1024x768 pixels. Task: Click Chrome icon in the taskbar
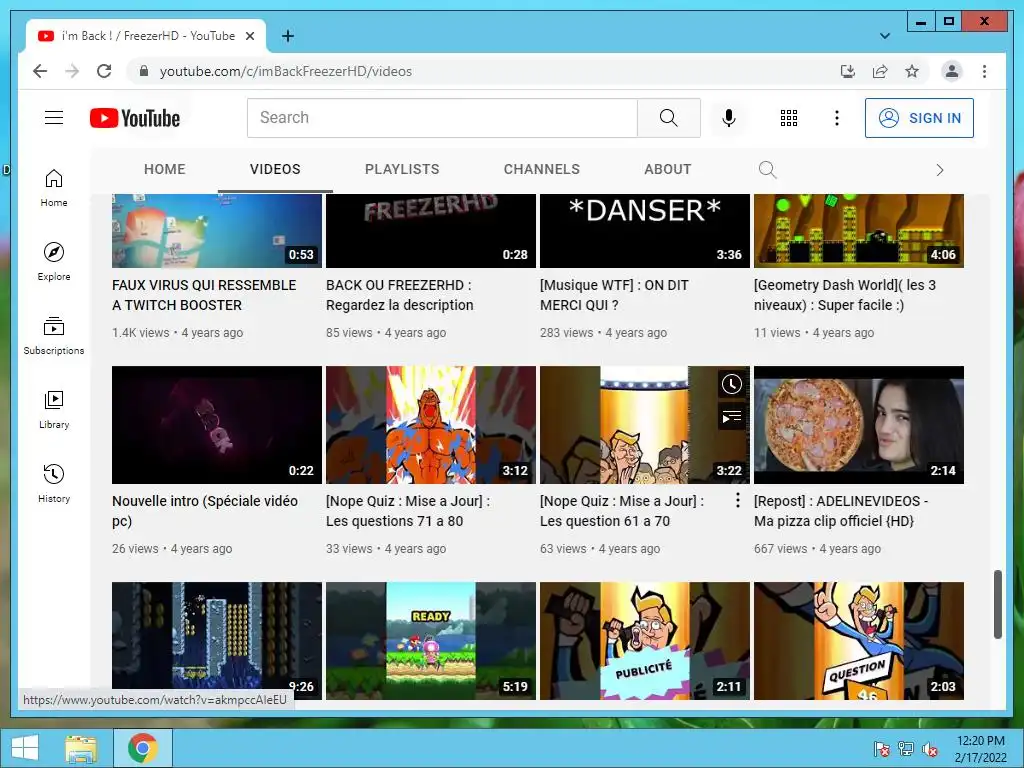(142, 748)
